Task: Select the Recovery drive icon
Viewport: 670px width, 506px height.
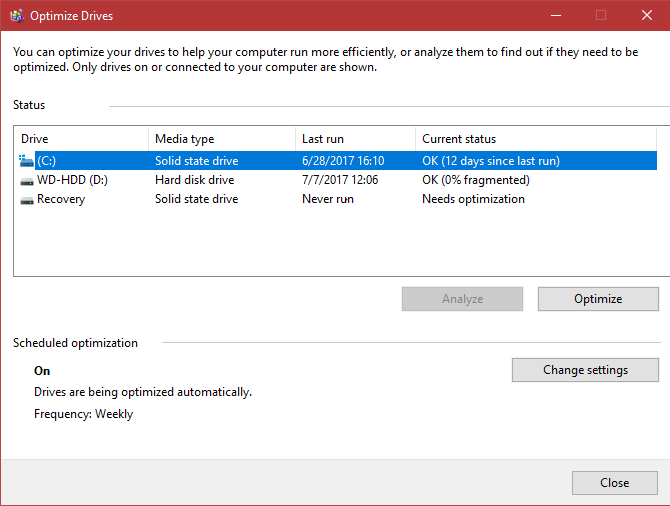Action: pyautogui.click(x=27, y=200)
